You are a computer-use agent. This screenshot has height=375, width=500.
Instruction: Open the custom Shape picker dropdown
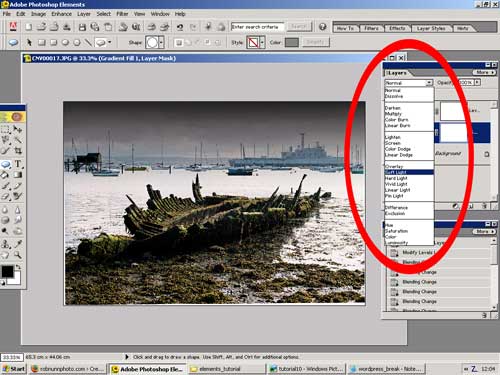pos(161,42)
